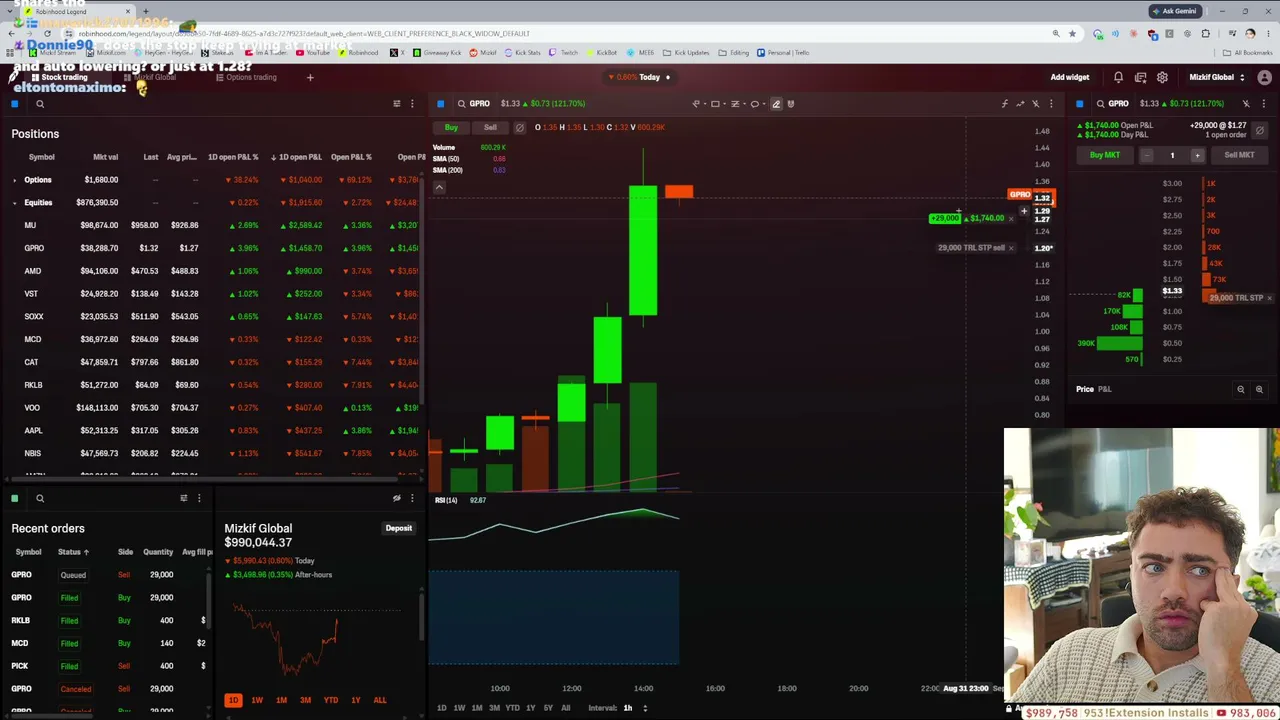Select the chart 5Y range button
The image size is (1280, 720).
[548, 708]
